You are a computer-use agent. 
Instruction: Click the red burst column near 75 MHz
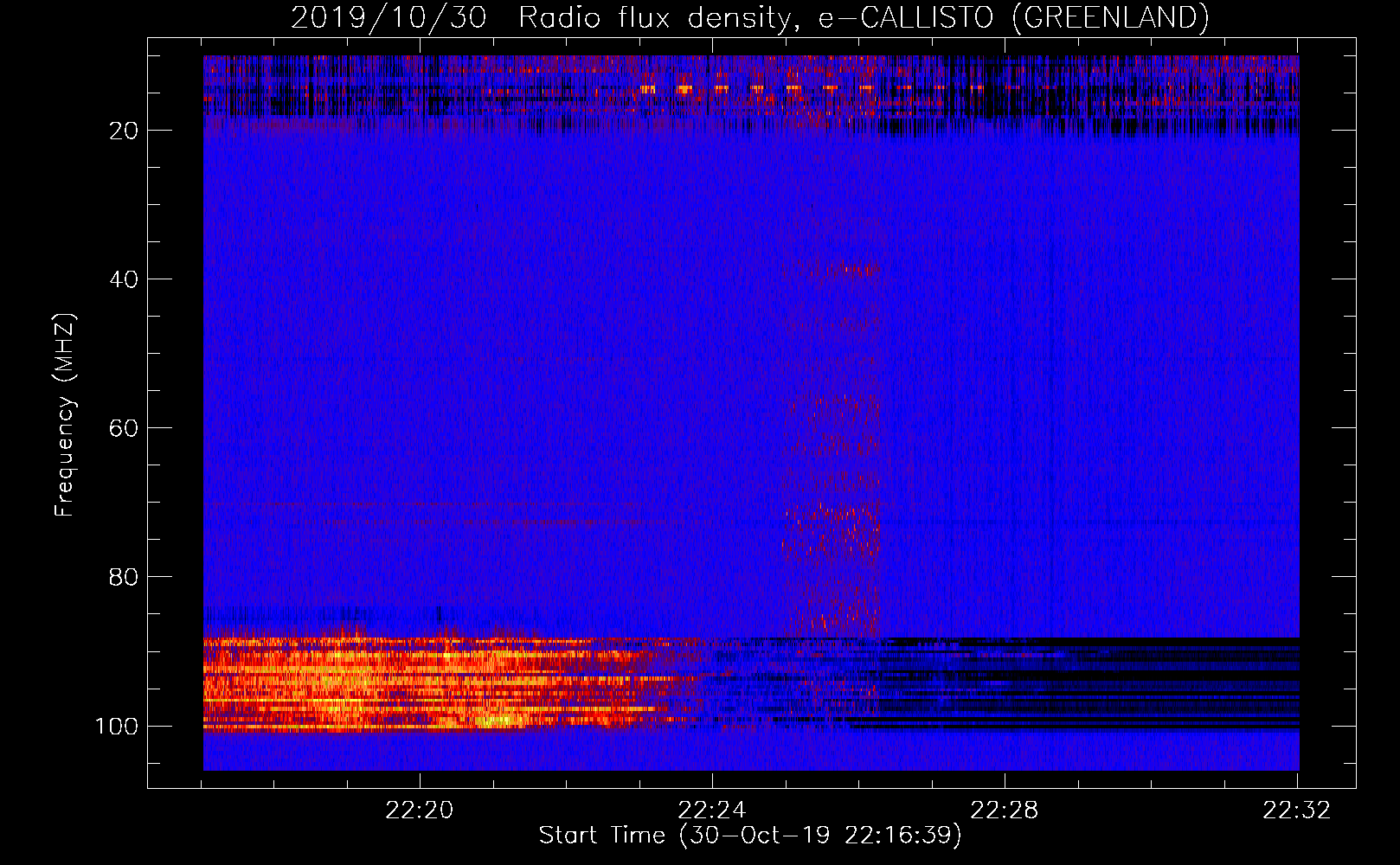pos(832,529)
